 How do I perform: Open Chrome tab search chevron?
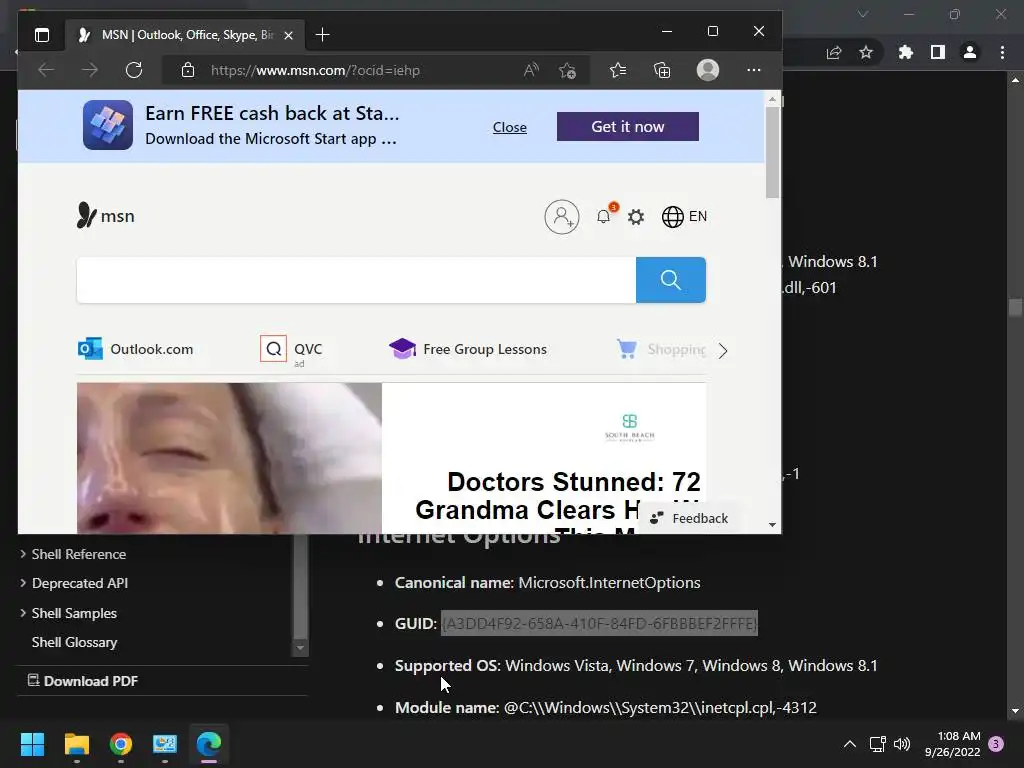tap(863, 14)
